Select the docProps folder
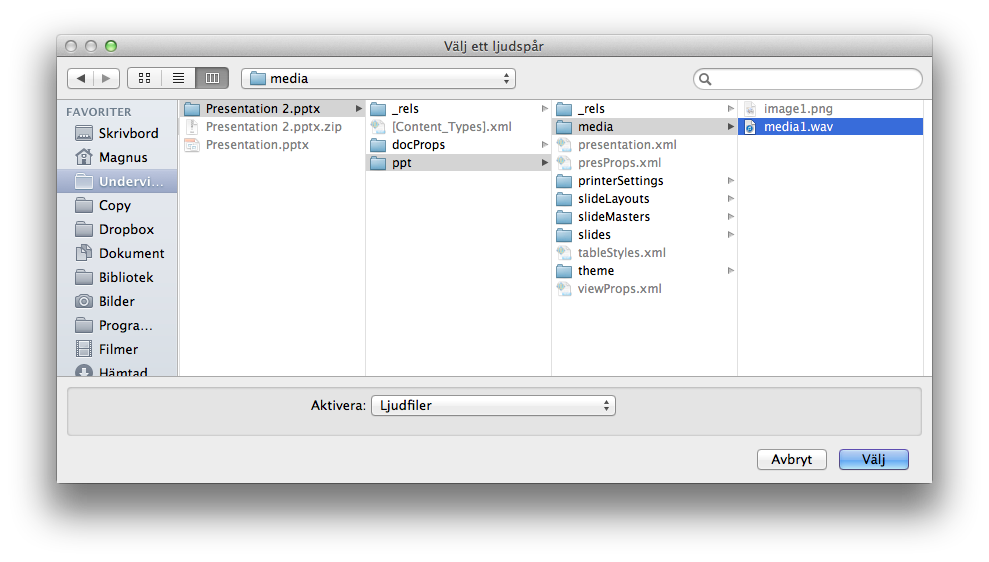The width and height of the screenshot is (989, 562). 418,145
